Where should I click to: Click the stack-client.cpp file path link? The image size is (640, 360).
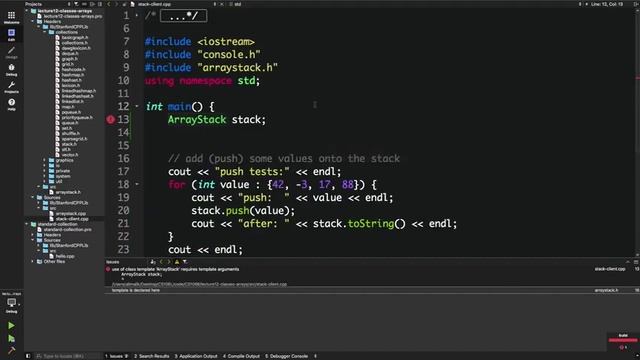tap(199, 284)
